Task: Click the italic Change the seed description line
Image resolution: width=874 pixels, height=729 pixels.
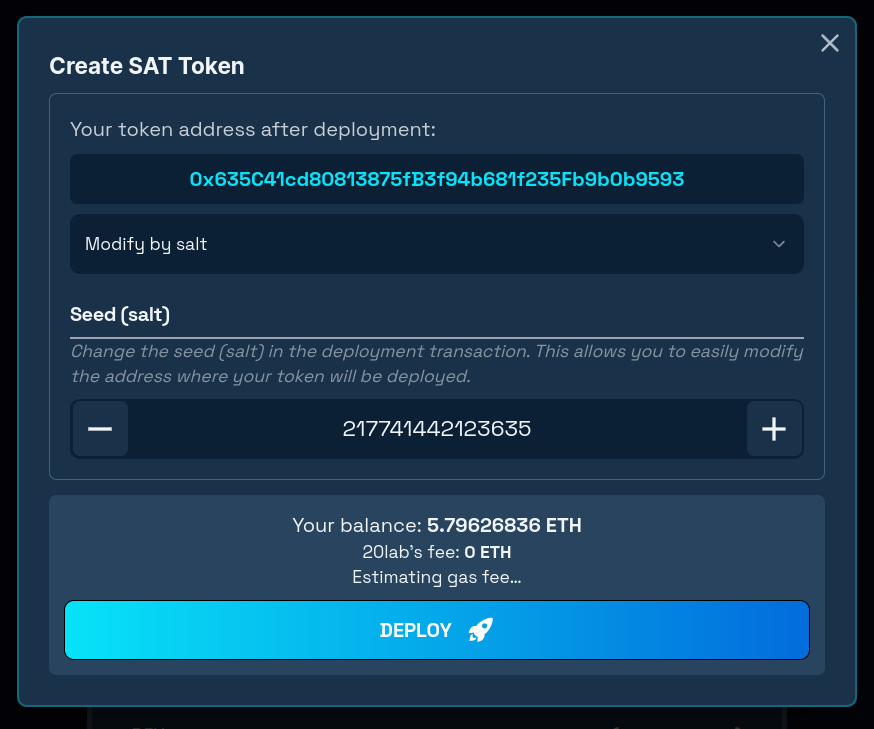Action: (437, 351)
